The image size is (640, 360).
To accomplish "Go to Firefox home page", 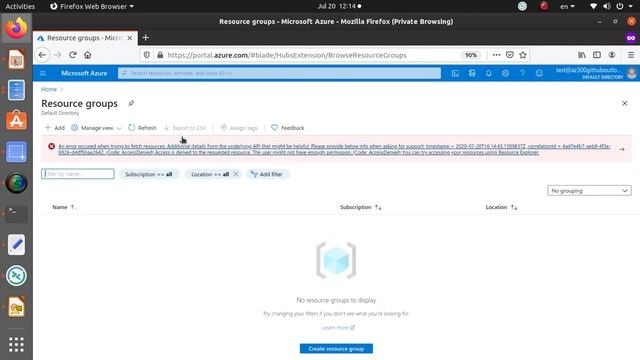I will pos(87,55).
